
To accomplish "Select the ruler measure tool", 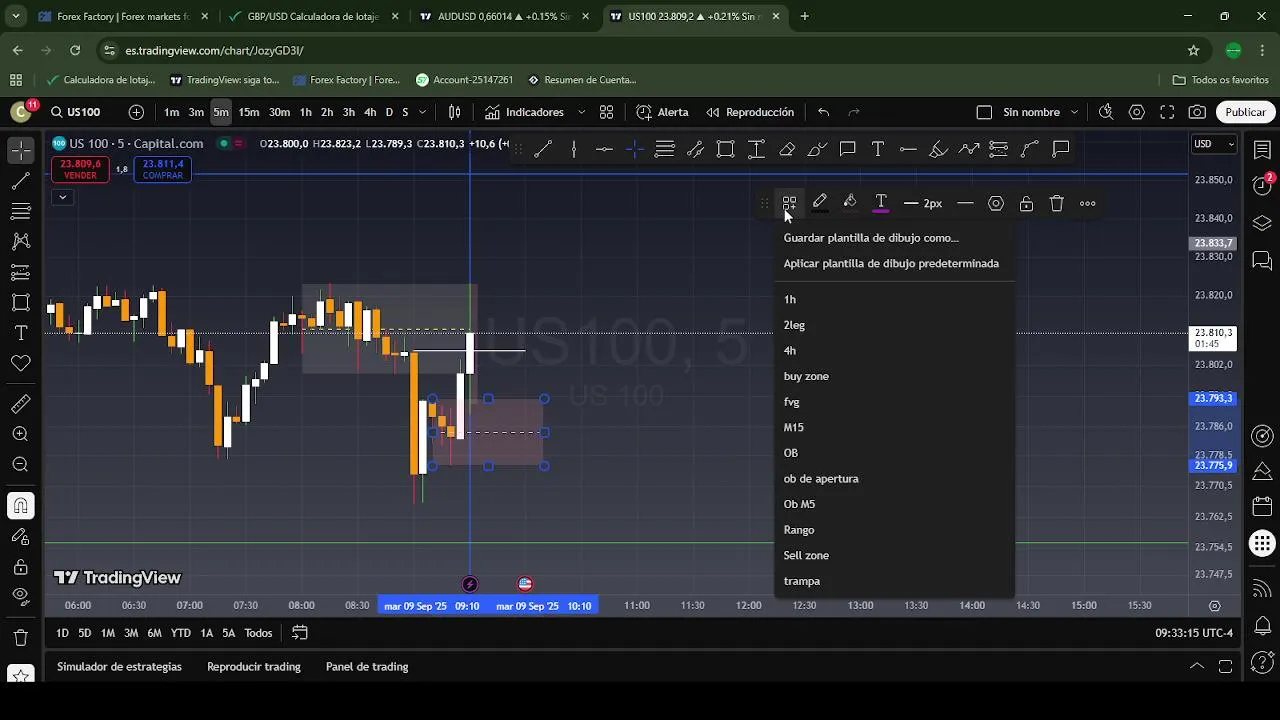I will (x=20, y=404).
